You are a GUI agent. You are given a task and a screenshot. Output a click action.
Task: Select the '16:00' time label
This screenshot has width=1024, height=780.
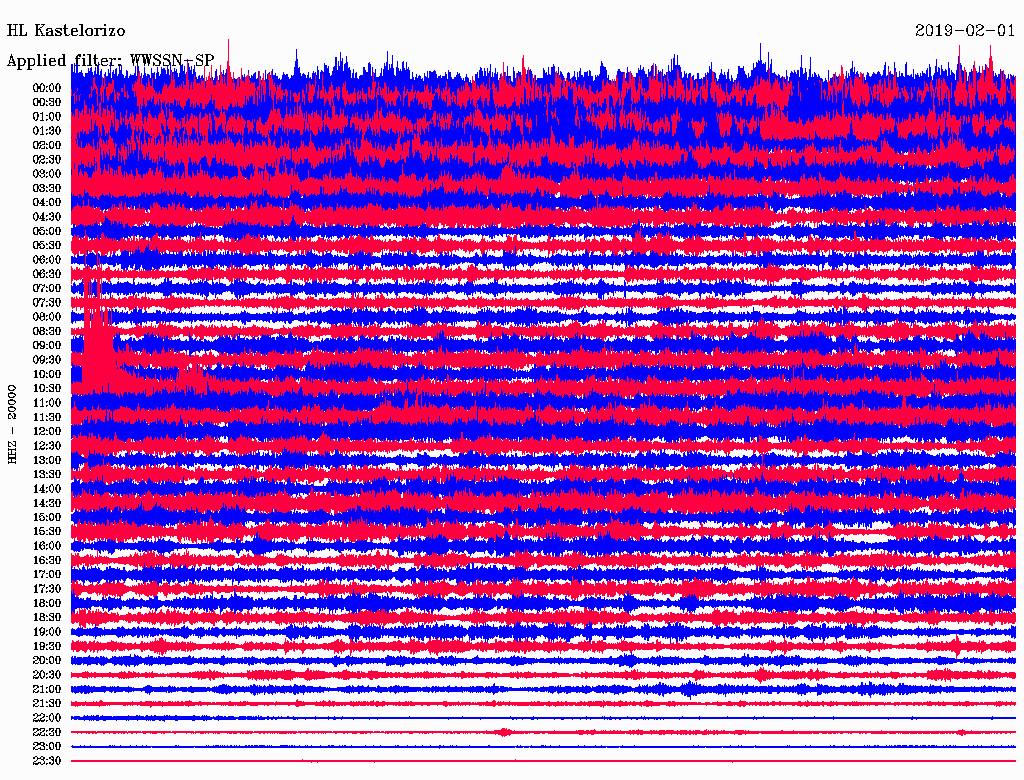[x=47, y=546]
